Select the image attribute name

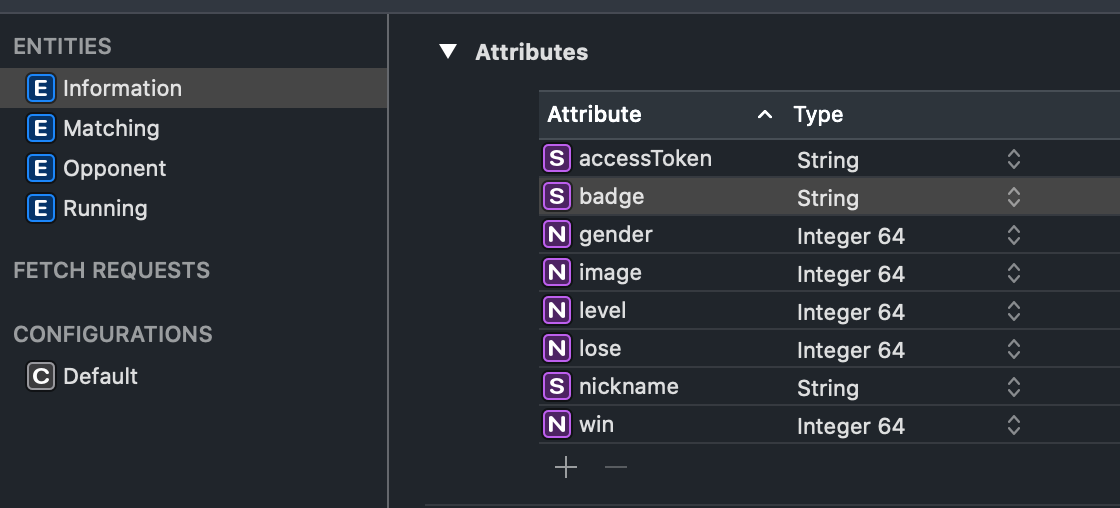[610, 273]
